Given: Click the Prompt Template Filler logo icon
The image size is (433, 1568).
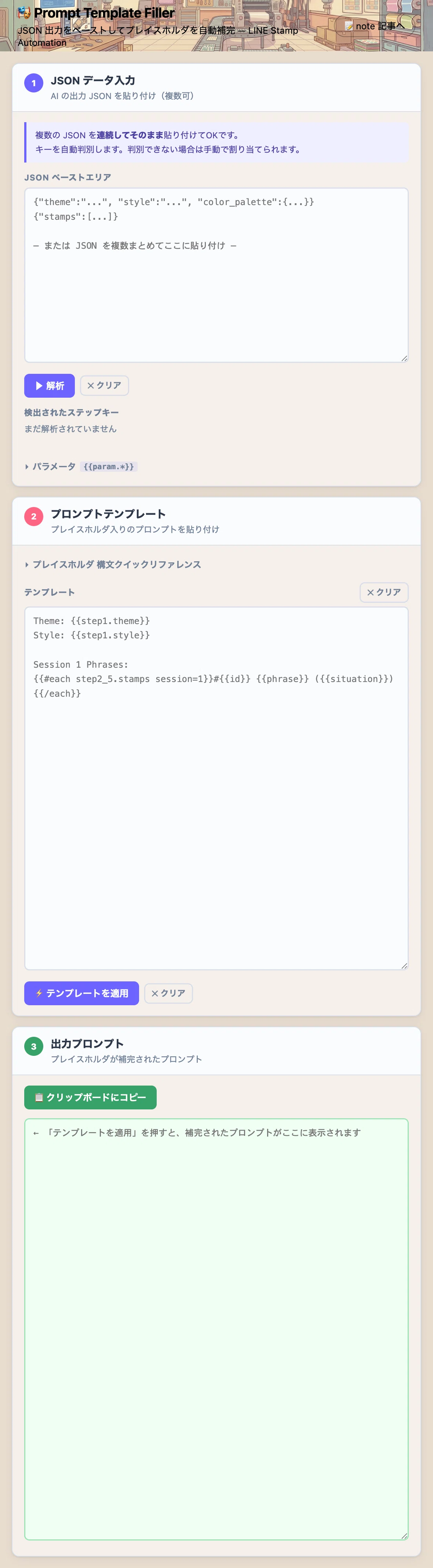Looking at the screenshot, I should pyautogui.click(x=24, y=12).
